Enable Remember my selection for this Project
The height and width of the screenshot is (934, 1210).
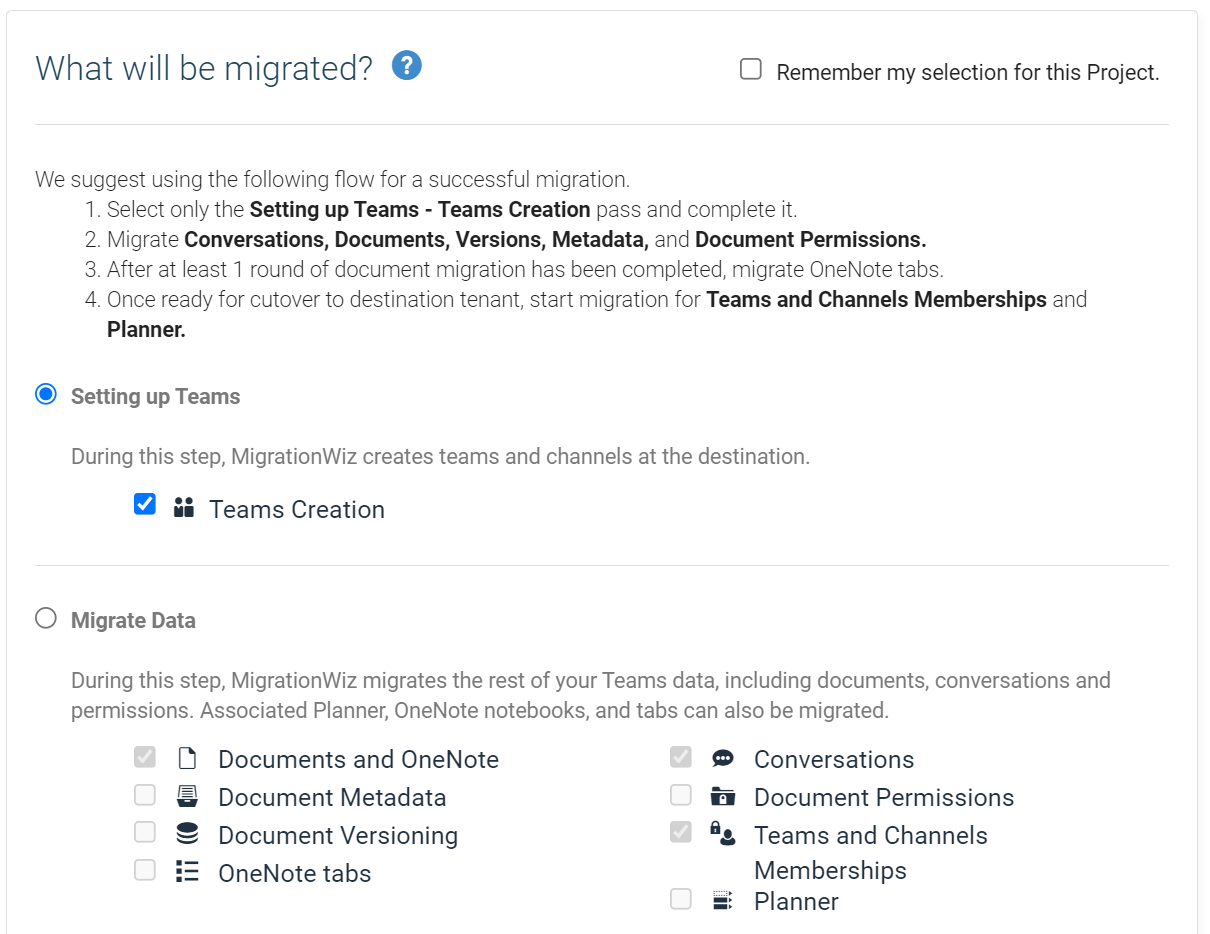(x=751, y=69)
